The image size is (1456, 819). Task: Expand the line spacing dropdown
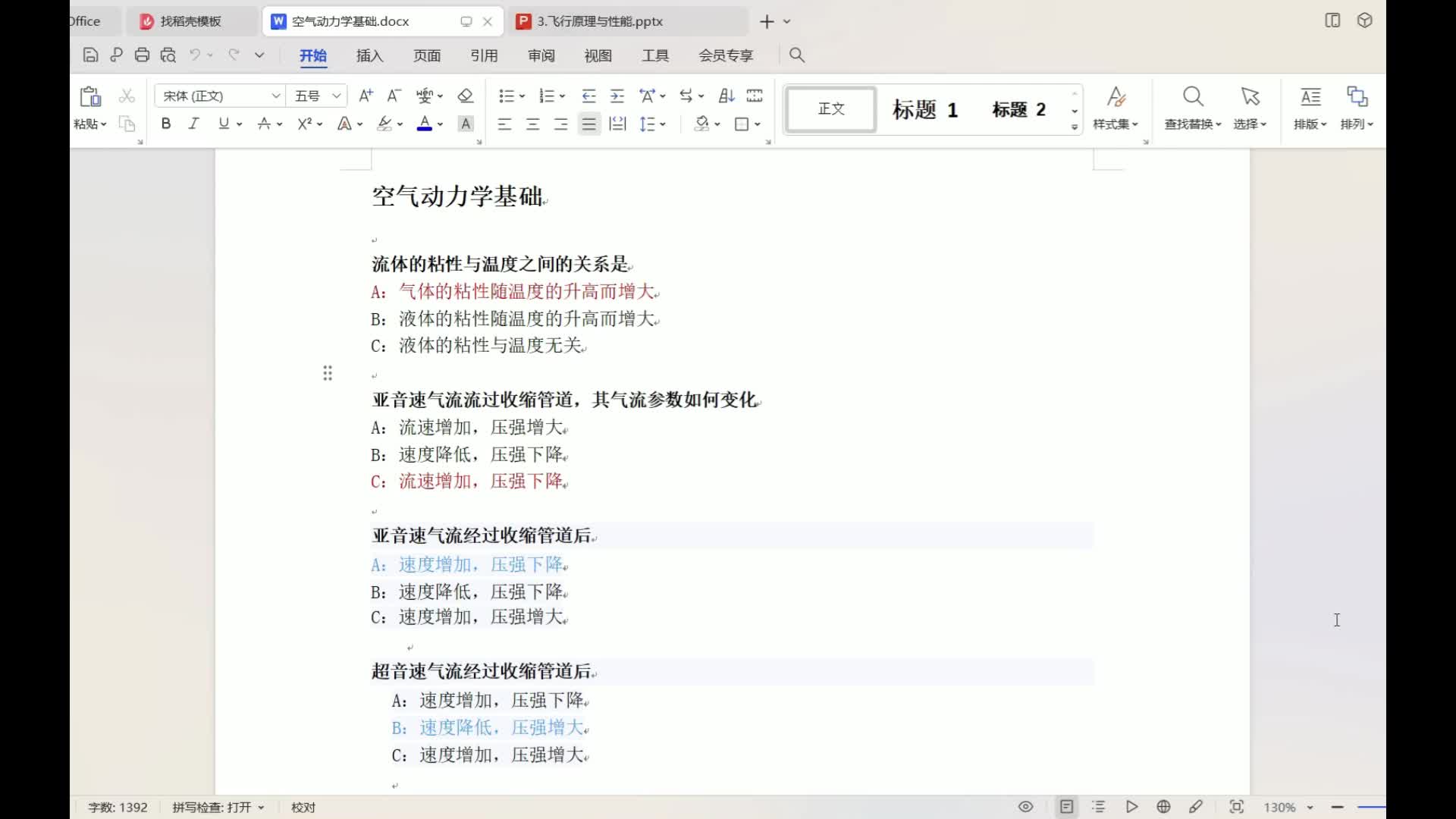[x=663, y=124]
